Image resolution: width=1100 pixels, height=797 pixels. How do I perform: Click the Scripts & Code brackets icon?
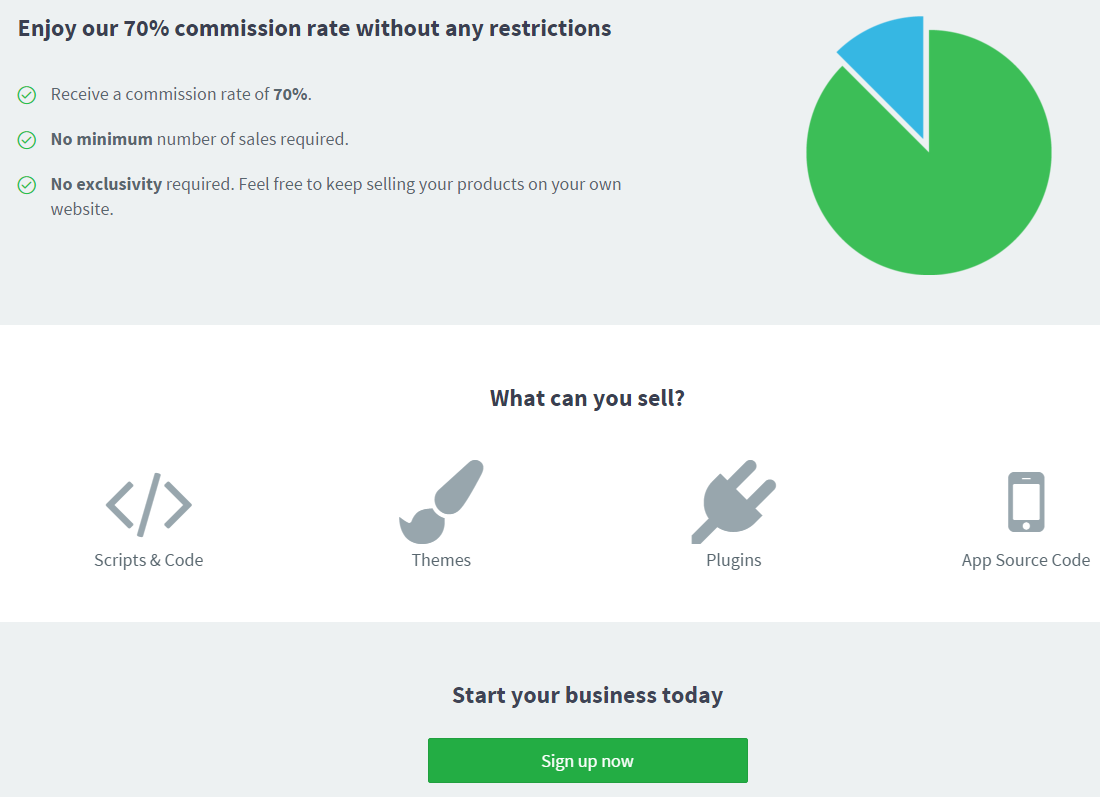pos(149,504)
